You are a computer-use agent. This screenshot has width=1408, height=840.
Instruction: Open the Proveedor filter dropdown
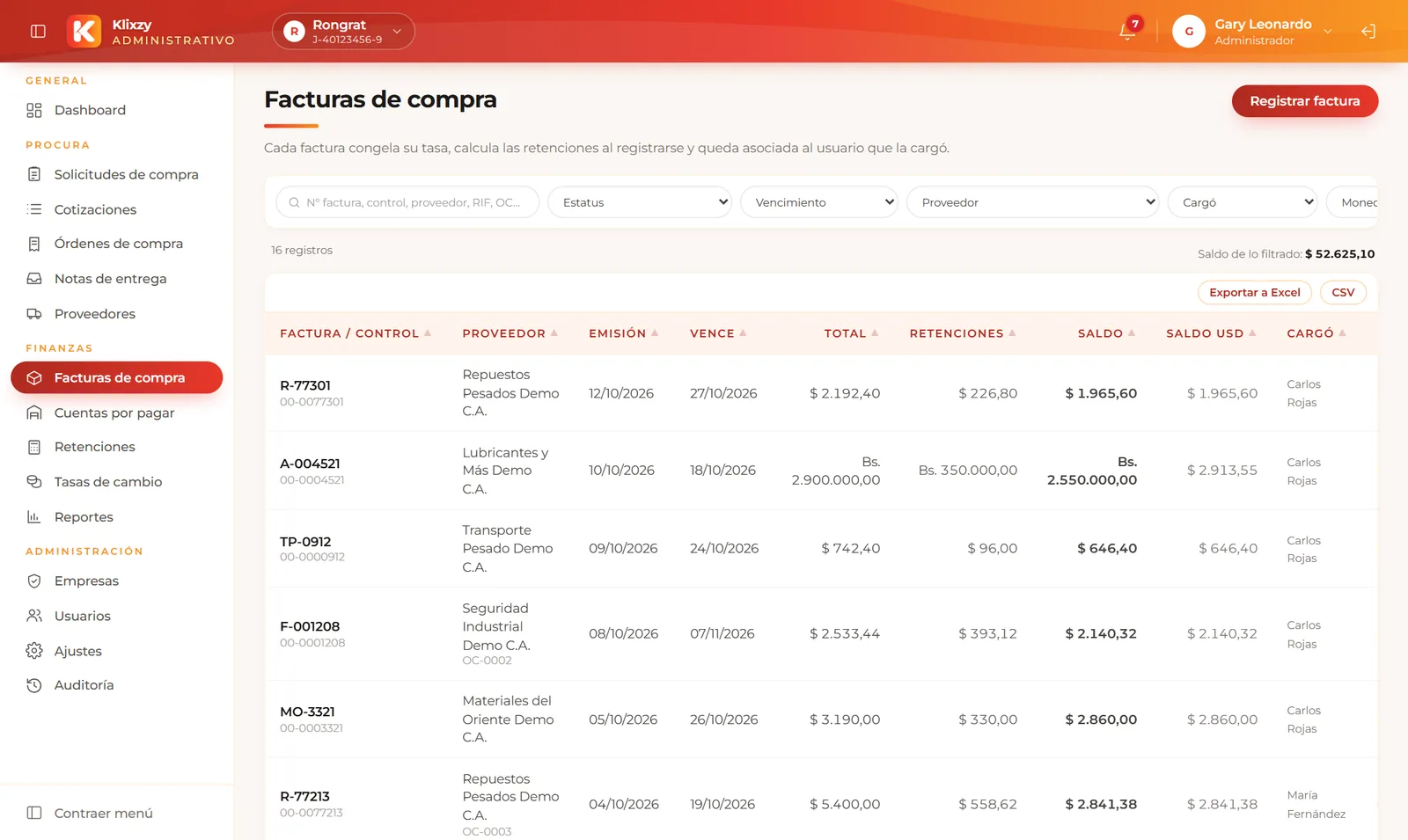pos(1032,202)
